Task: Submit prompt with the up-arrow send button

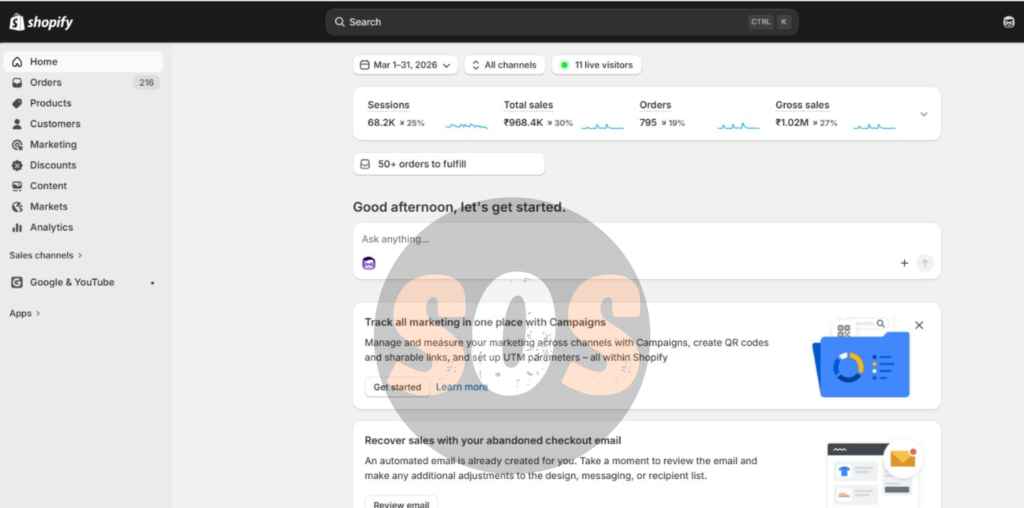Action: (925, 263)
